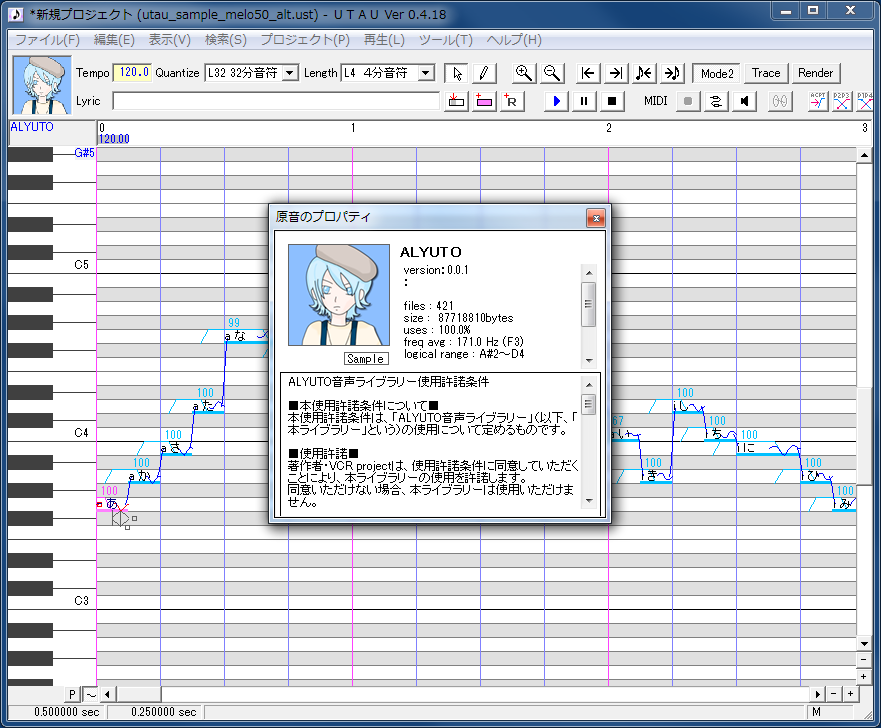Click the license text scrollbar thumb
Screen dimensions: 881x728
tap(588, 404)
